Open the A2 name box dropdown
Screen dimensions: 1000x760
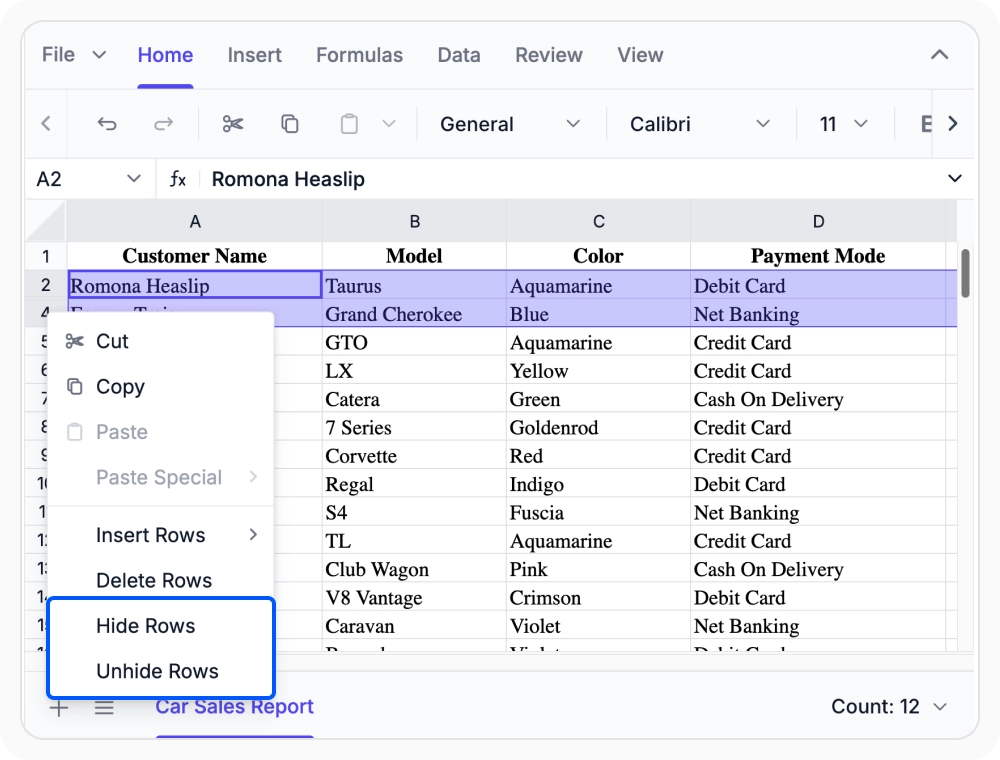133,179
